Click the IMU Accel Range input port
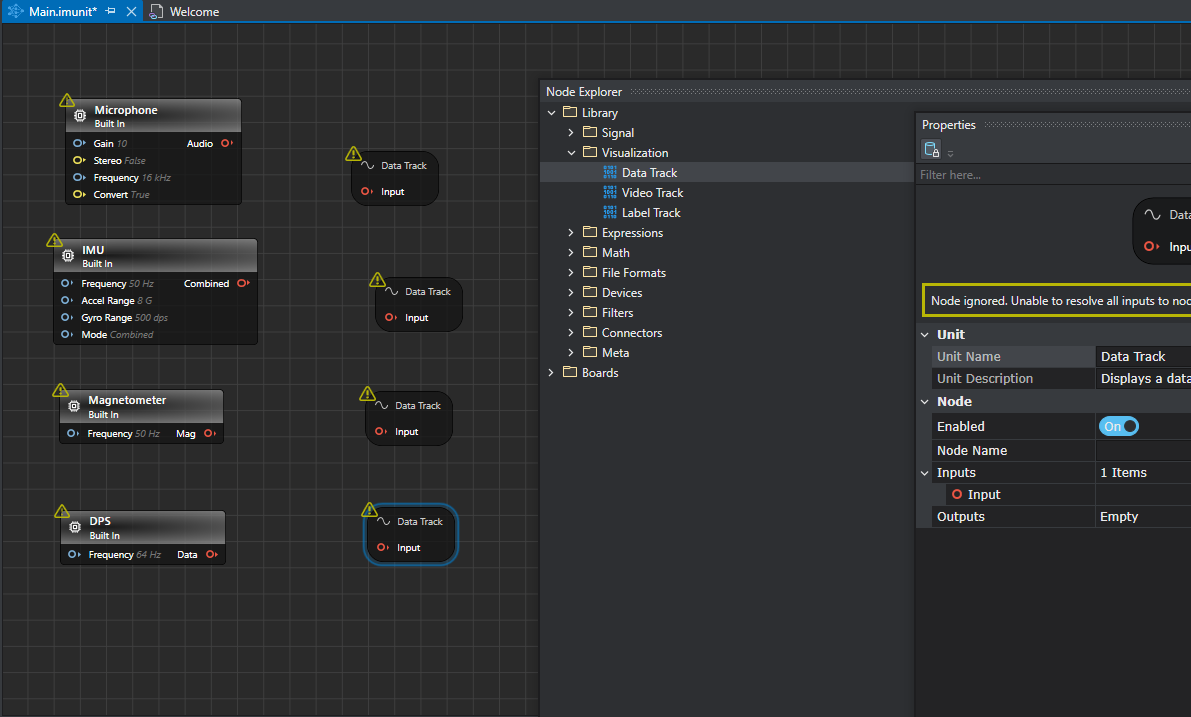 [67, 301]
